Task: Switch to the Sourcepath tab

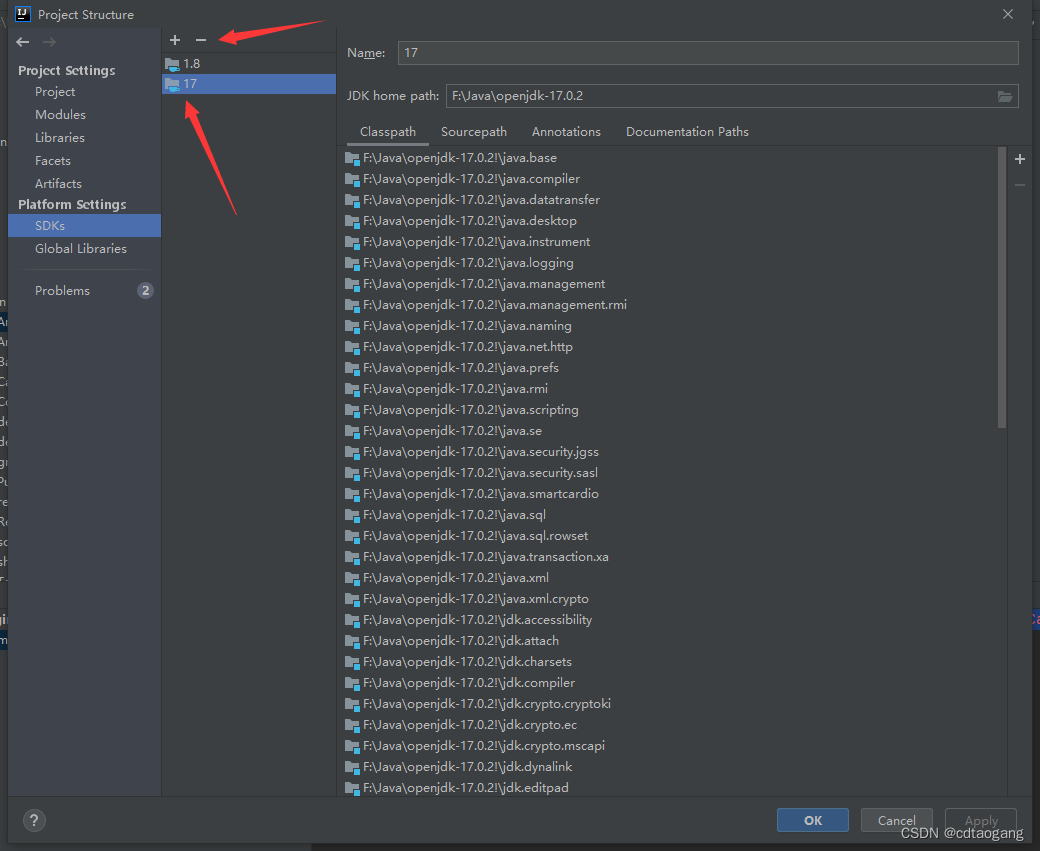Action: 474,132
